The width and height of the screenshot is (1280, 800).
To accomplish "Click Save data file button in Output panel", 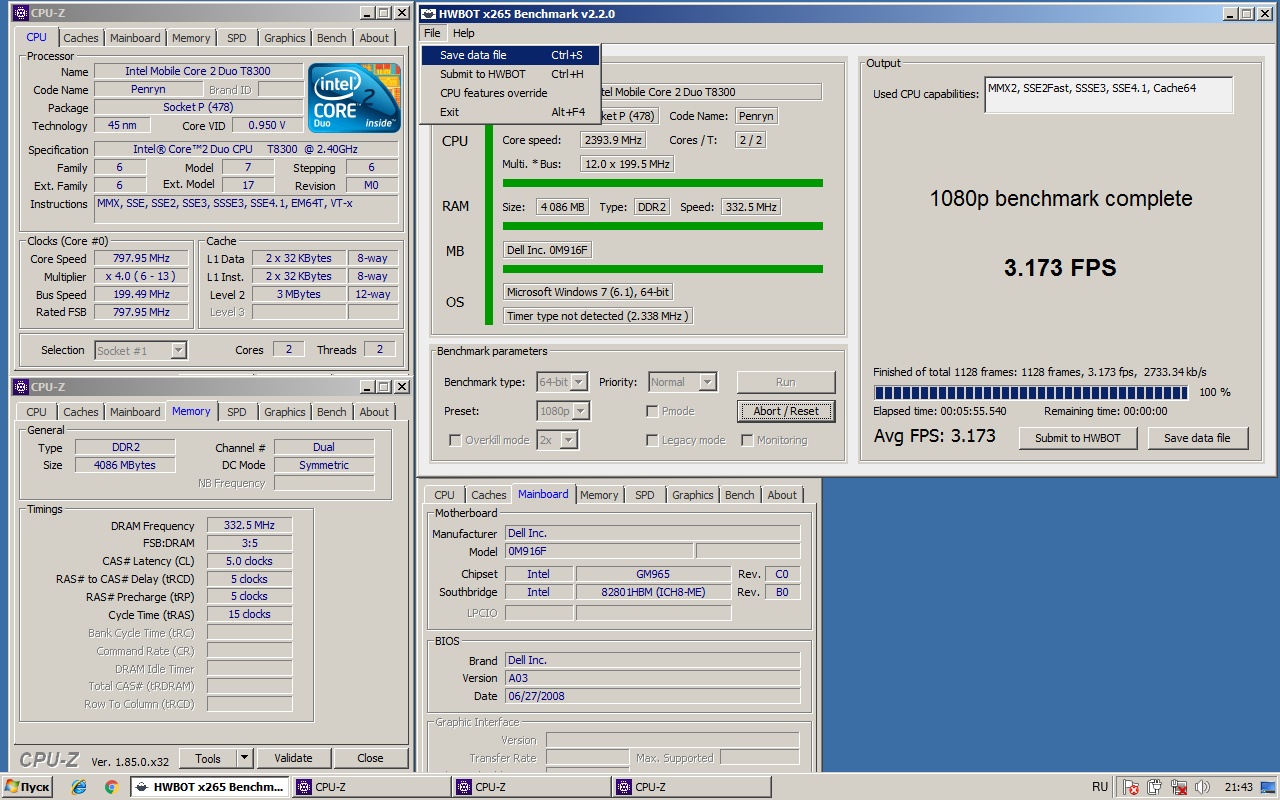I will point(1197,438).
